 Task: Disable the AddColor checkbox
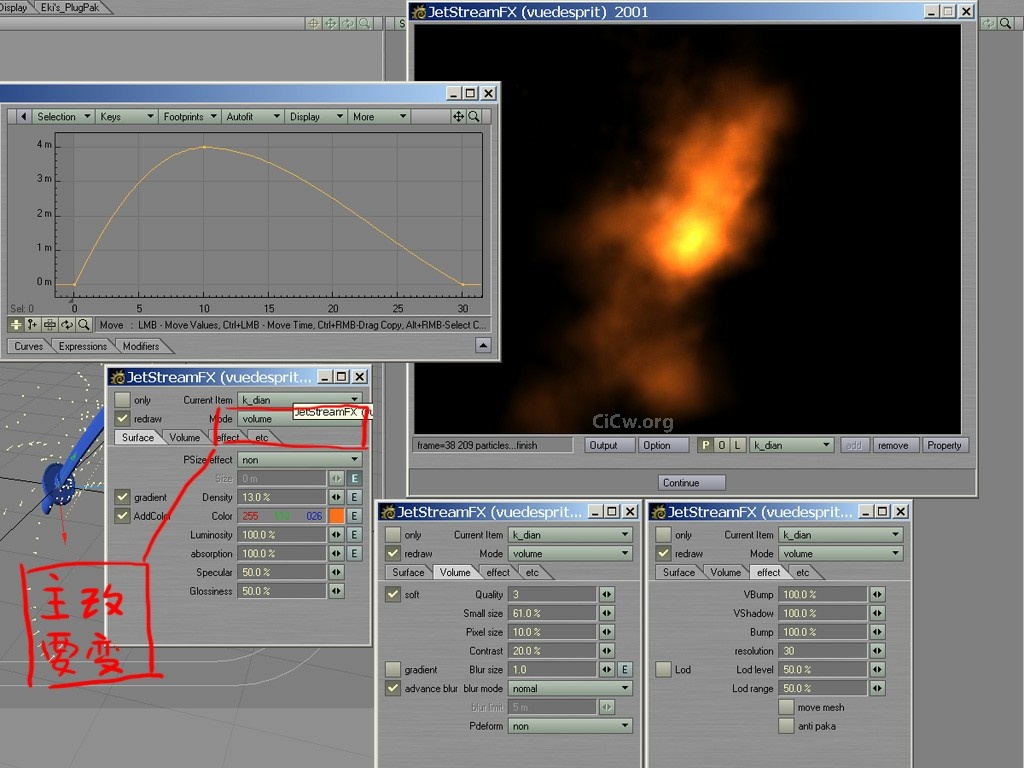click(x=122, y=516)
